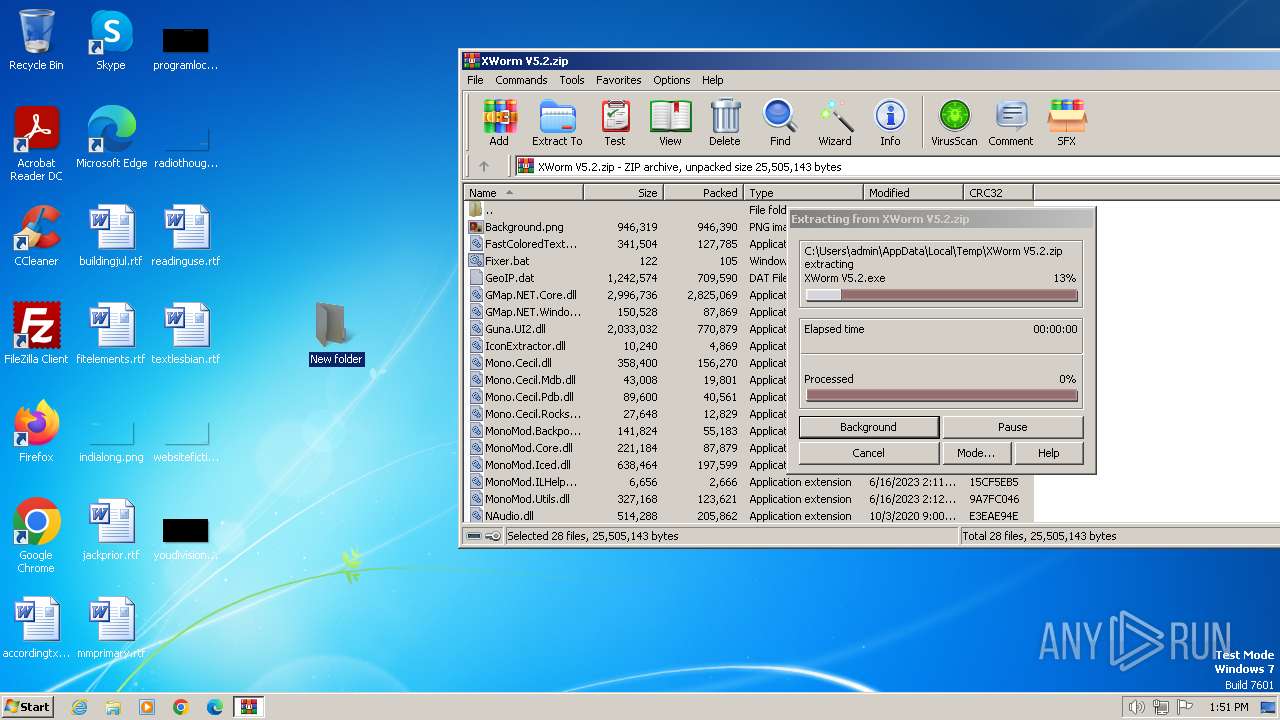Click the Extract To toolbar icon
The width and height of the screenshot is (1280, 720).
pyautogui.click(x=557, y=123)
